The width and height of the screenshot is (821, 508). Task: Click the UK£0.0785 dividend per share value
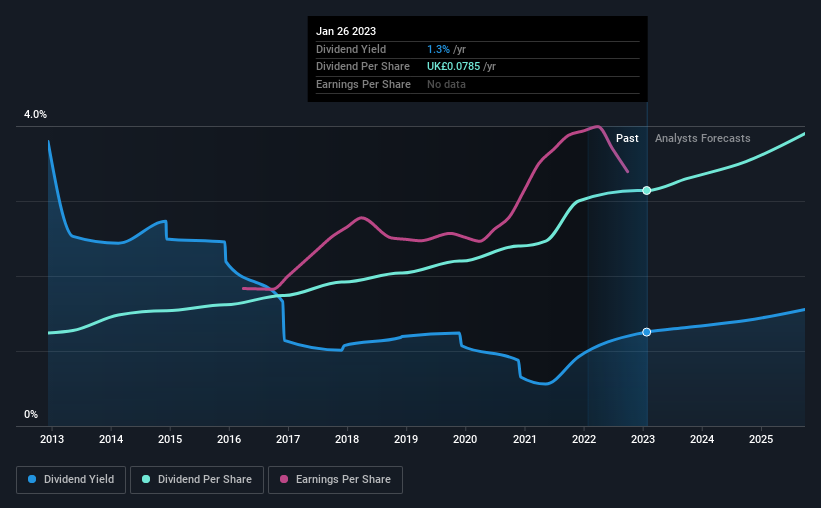(x=453, y=67)
